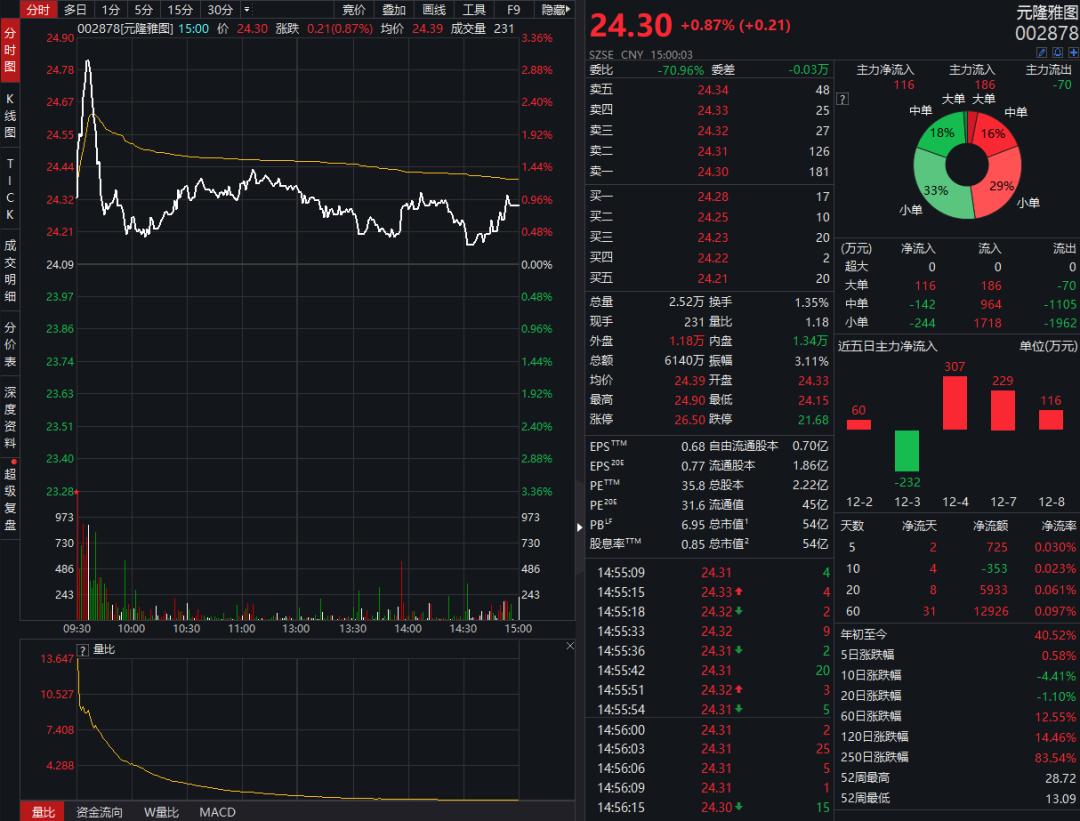Switch to the MACD indicator tab
1080x821 pixels.
point(218,812)
